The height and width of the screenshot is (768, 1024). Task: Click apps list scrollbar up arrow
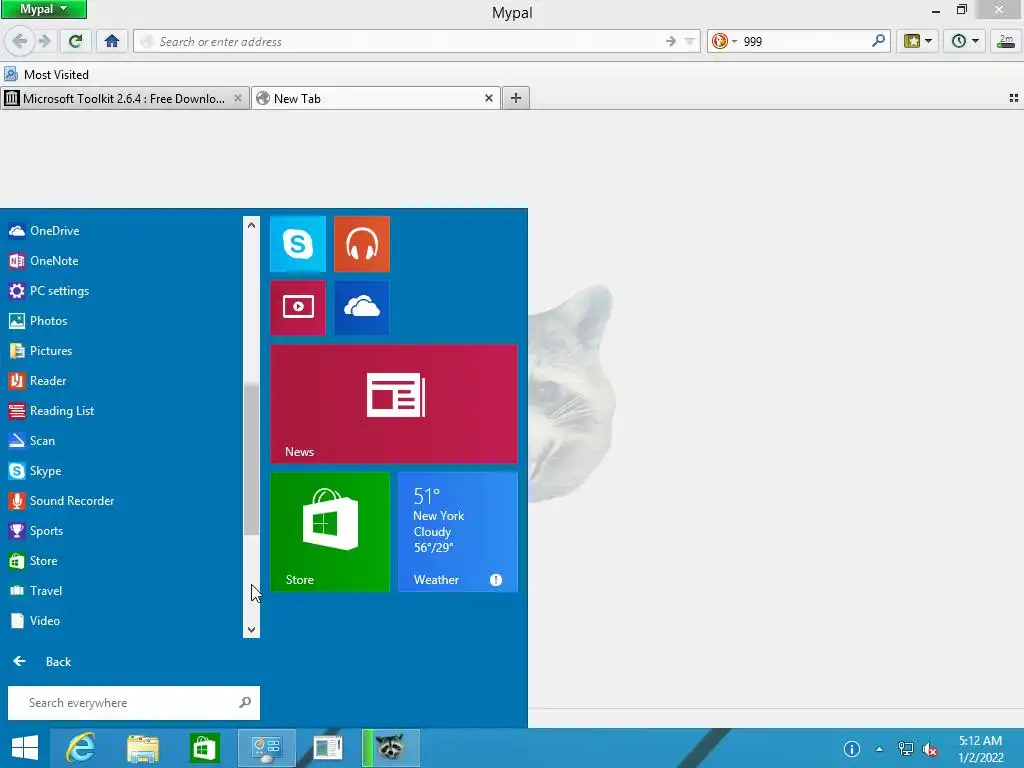tap(251, 225)
